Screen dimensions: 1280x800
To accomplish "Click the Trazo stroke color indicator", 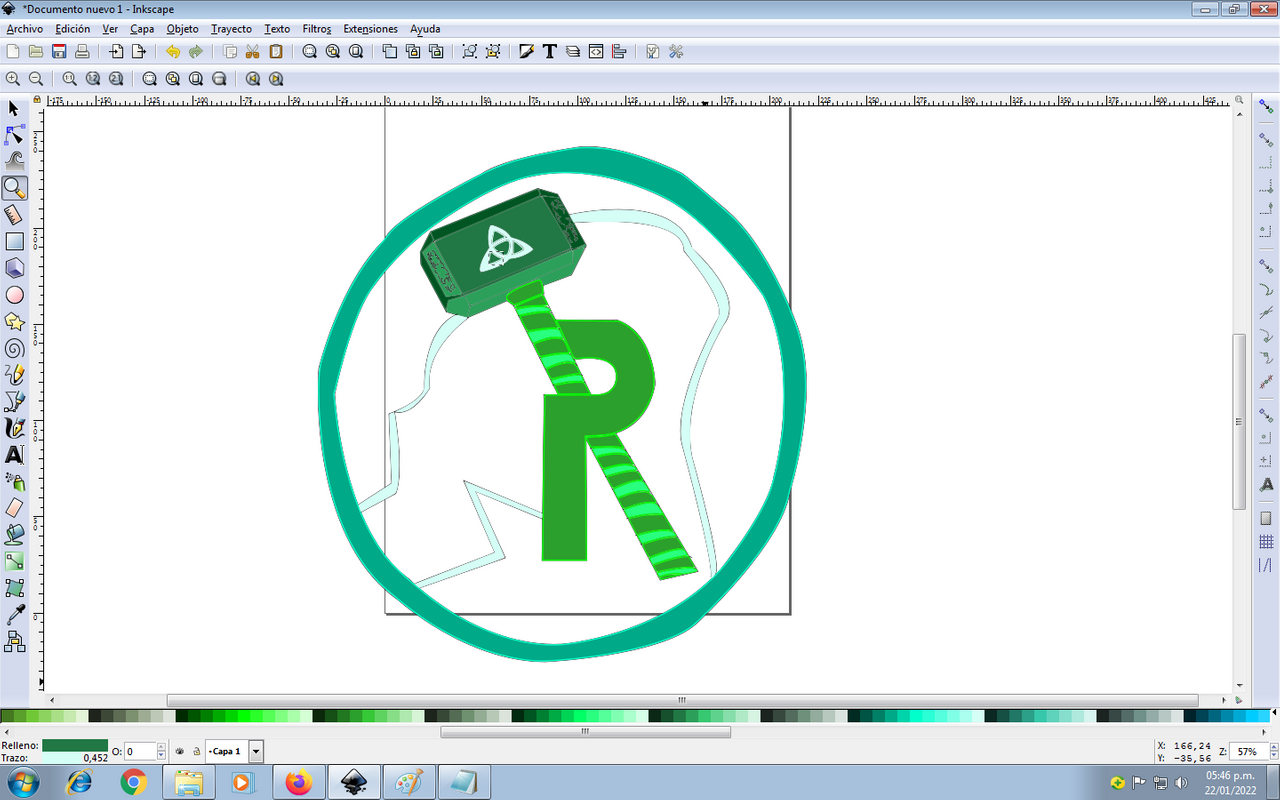I will 75,758.
